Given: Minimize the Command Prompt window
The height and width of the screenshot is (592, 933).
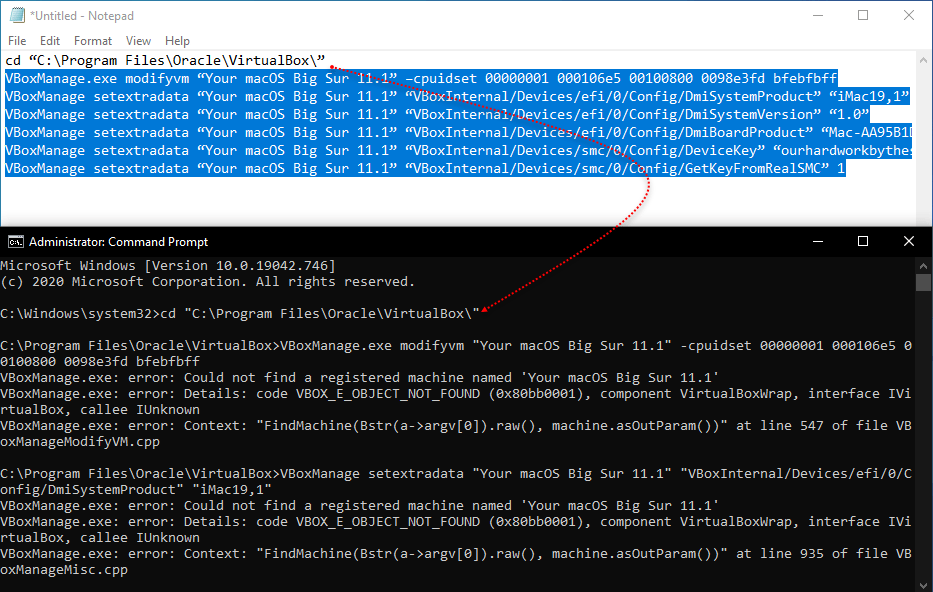Looking at the screenshot, I should tap(818, 242).
